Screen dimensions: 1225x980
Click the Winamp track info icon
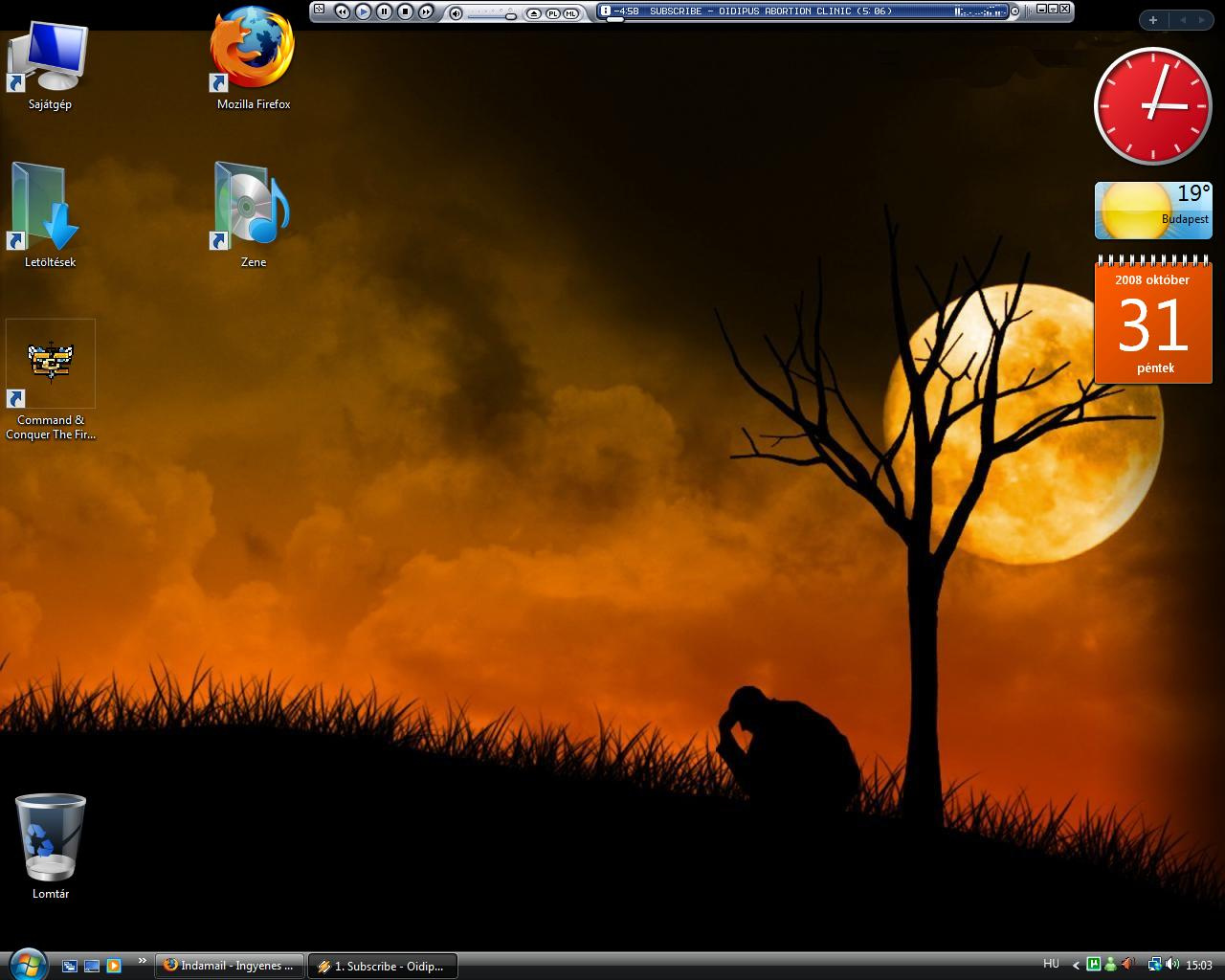[605, 11]
